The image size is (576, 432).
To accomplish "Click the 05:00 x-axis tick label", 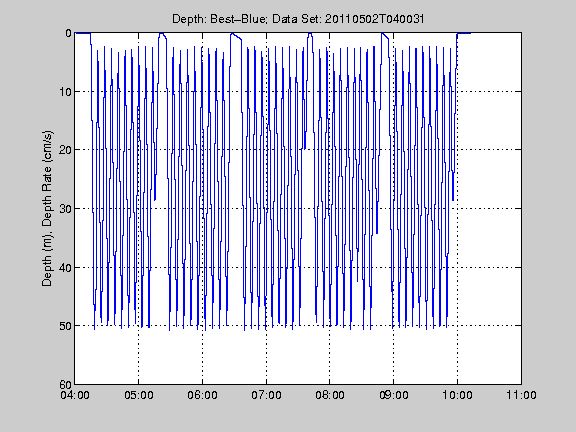I will (138, 395).
